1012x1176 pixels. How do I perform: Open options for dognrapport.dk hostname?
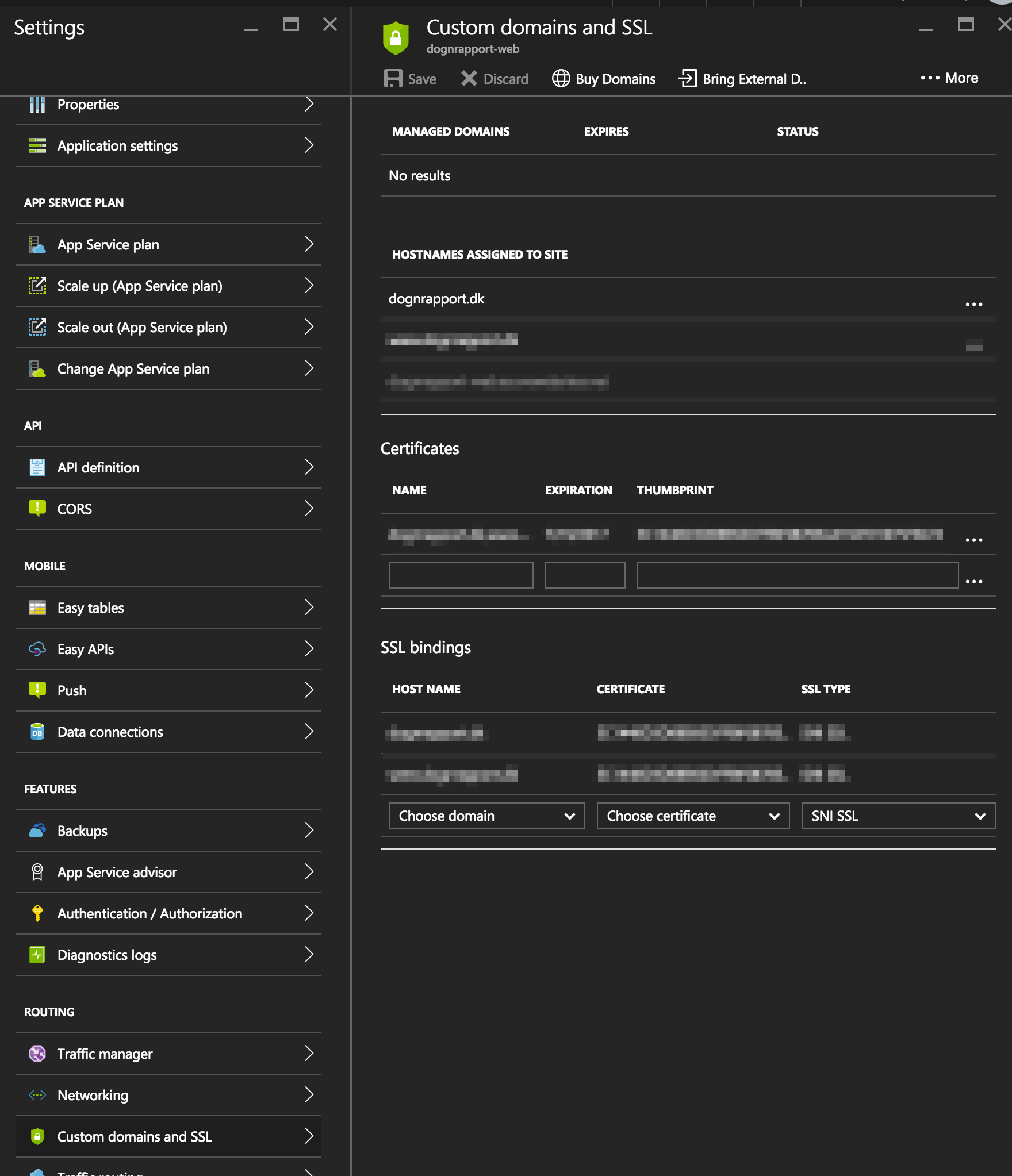973,304
